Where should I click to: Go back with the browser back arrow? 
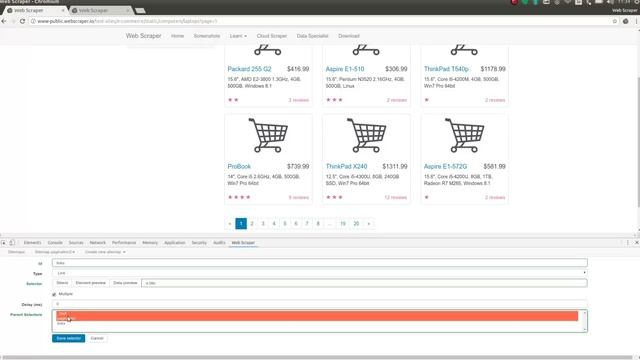point(4,21)
